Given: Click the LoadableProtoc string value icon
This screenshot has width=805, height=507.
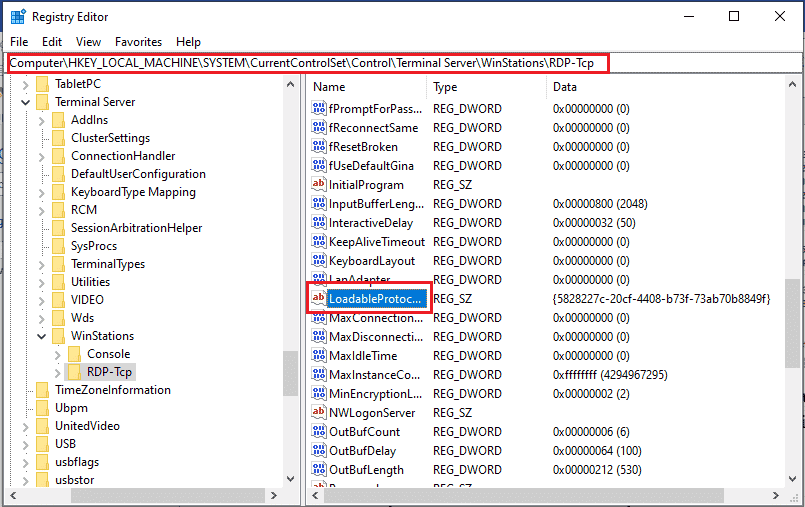Looking at the screenshot, I should coord(318,298).
